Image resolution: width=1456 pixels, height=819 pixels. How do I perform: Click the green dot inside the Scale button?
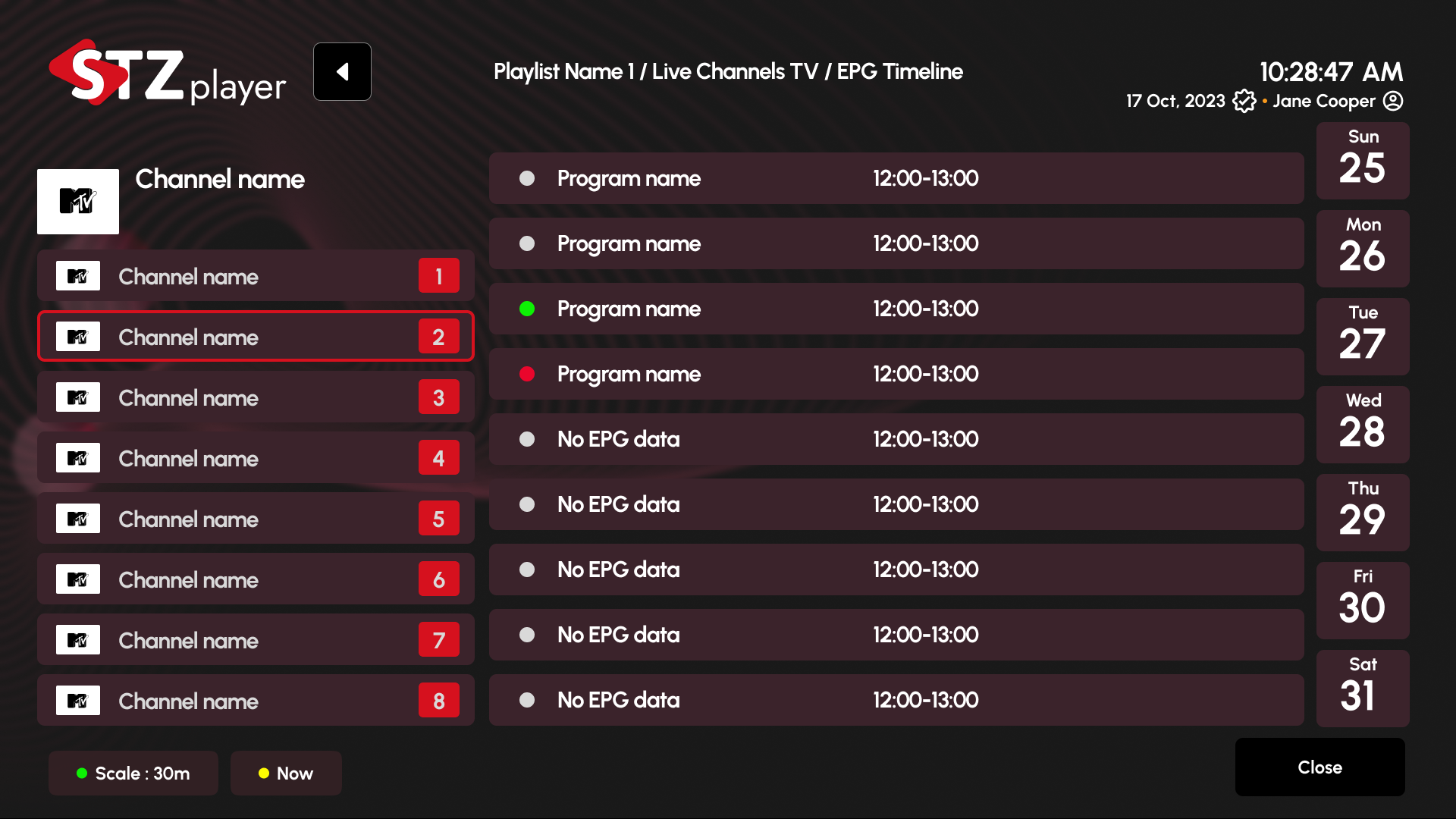point(82,773)
